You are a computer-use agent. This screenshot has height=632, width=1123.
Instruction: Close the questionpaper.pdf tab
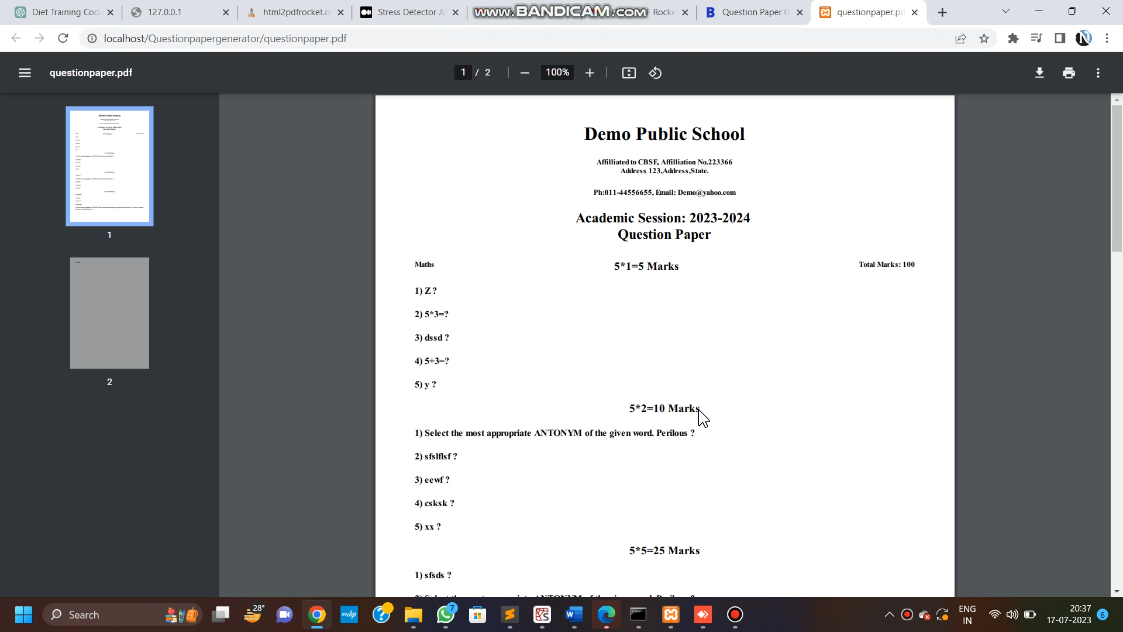(915, 12)
